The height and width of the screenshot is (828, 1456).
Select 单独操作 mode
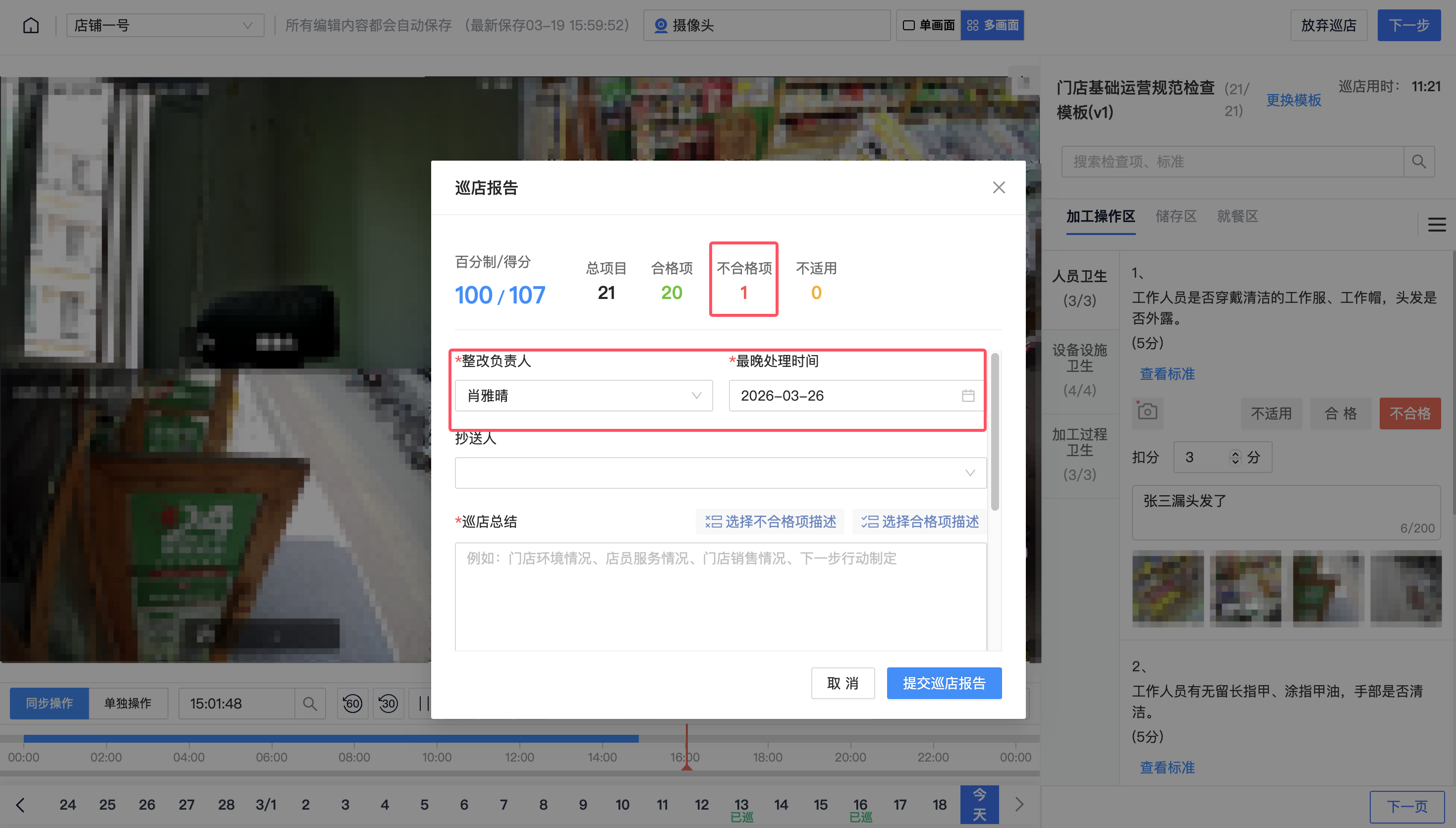click(x=128, y=704)
